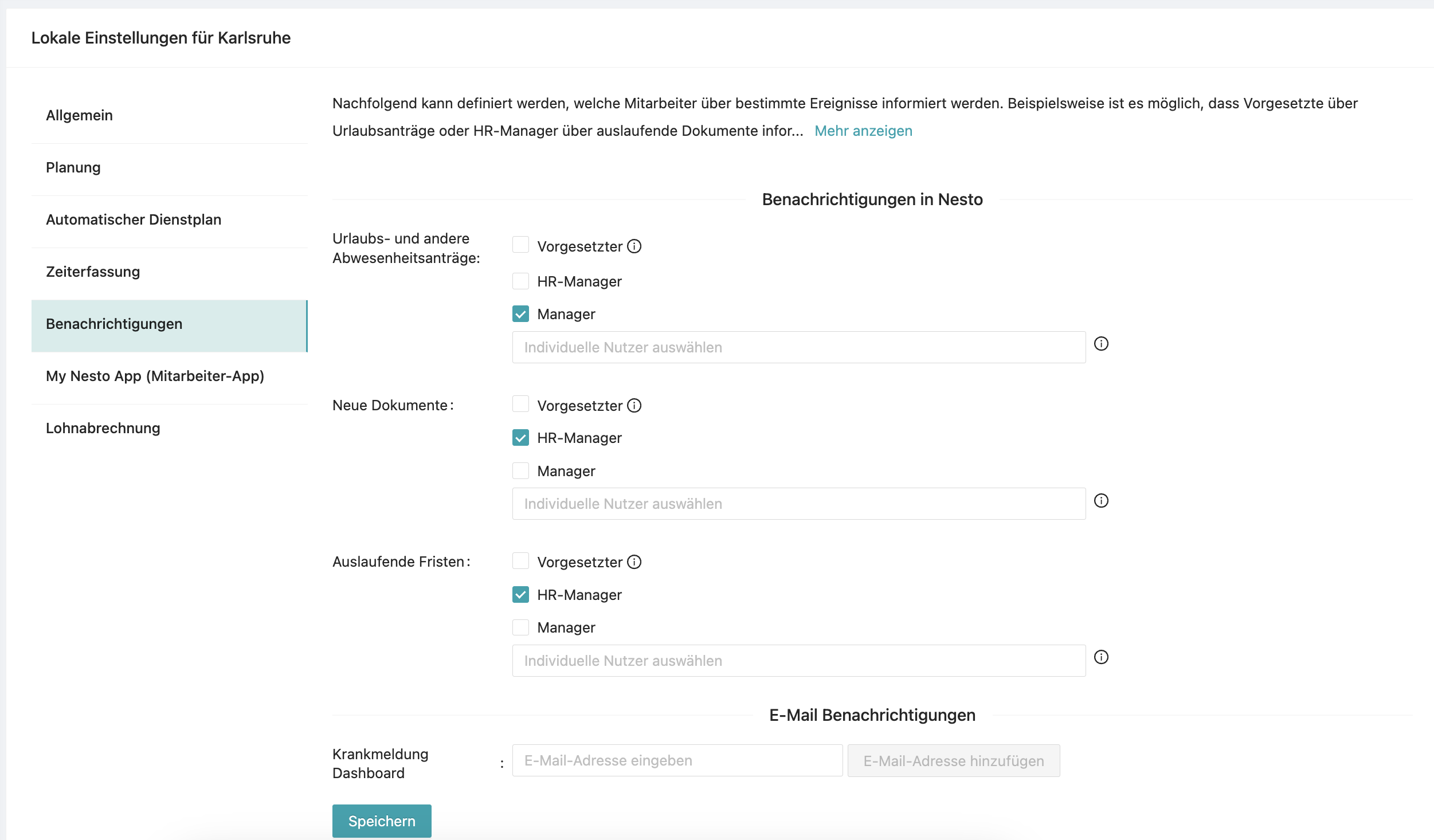Switch to the Zeiterfassung settings tab
The width and height of the screenshot is (1434, 840).
[92, 271]
